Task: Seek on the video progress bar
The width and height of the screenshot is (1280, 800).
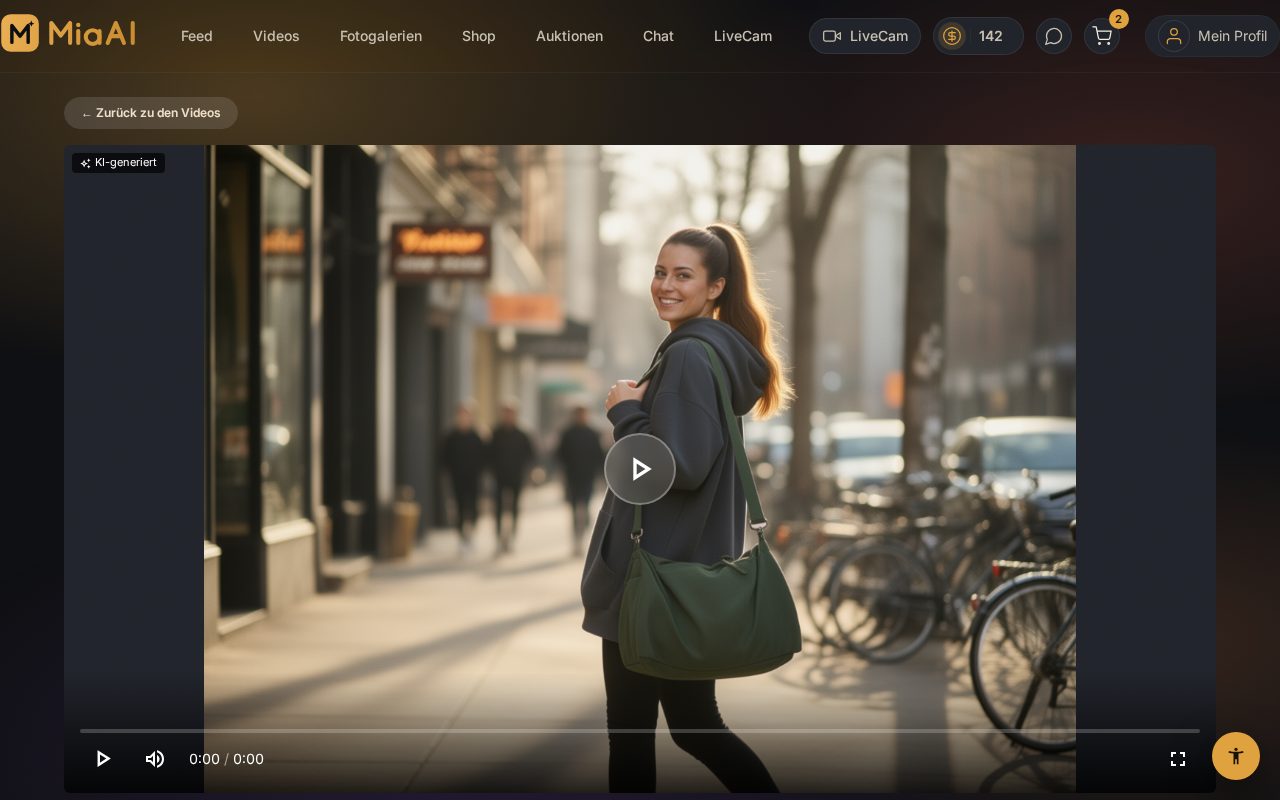Action: [640, 731]
